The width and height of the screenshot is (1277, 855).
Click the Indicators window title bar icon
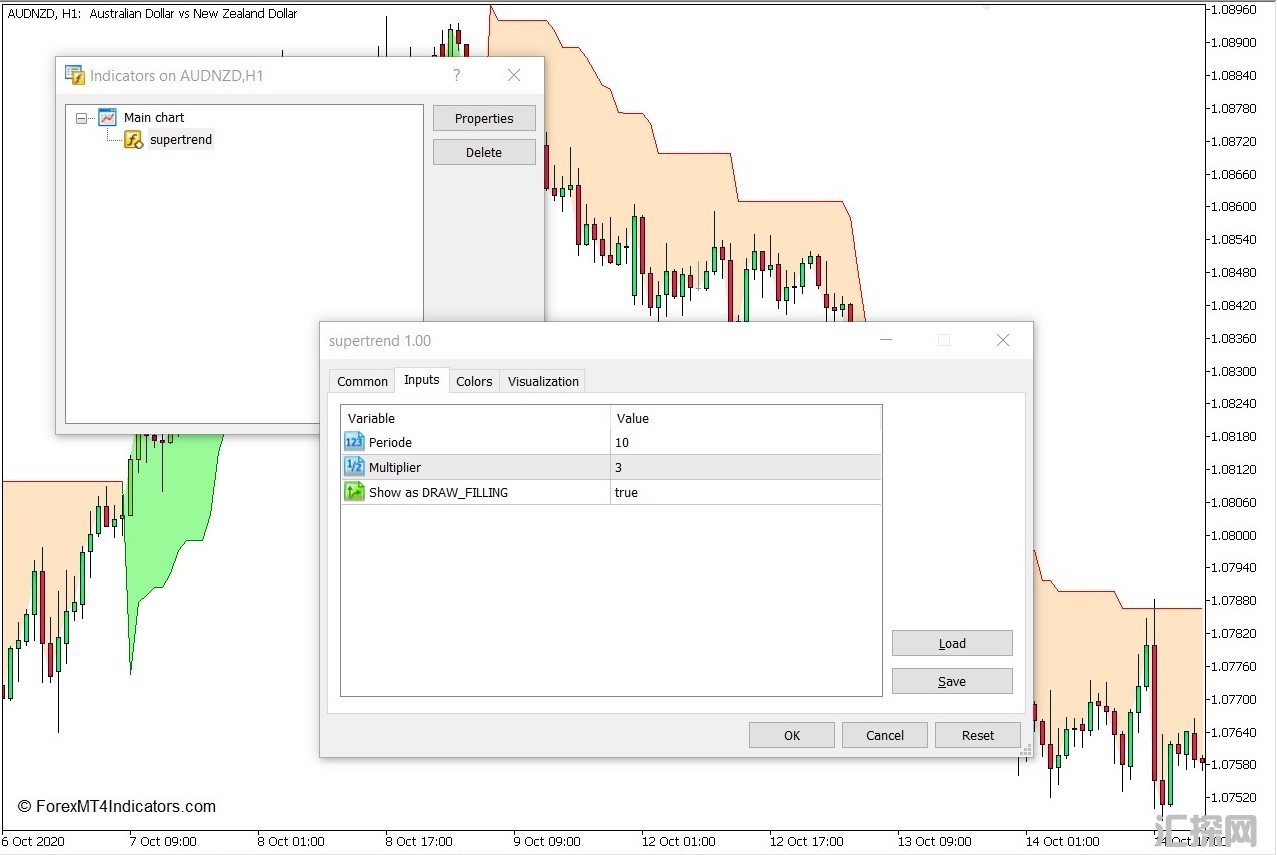75,75
